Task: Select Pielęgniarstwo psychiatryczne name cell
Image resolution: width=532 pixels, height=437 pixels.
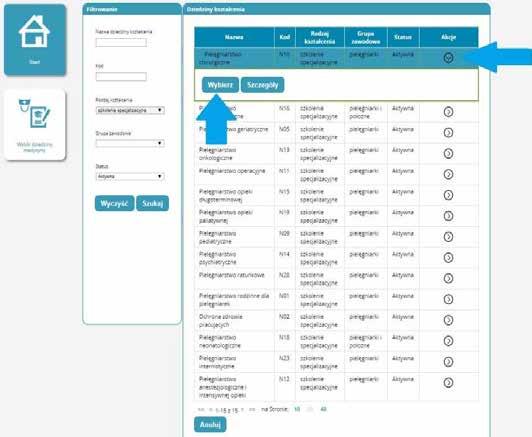Action: (234, 258)
